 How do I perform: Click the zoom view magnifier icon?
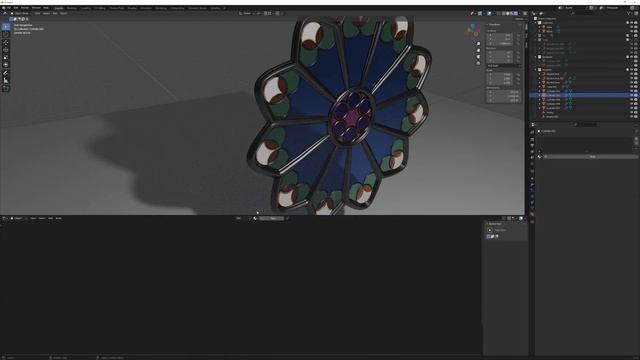pos(478,44)
